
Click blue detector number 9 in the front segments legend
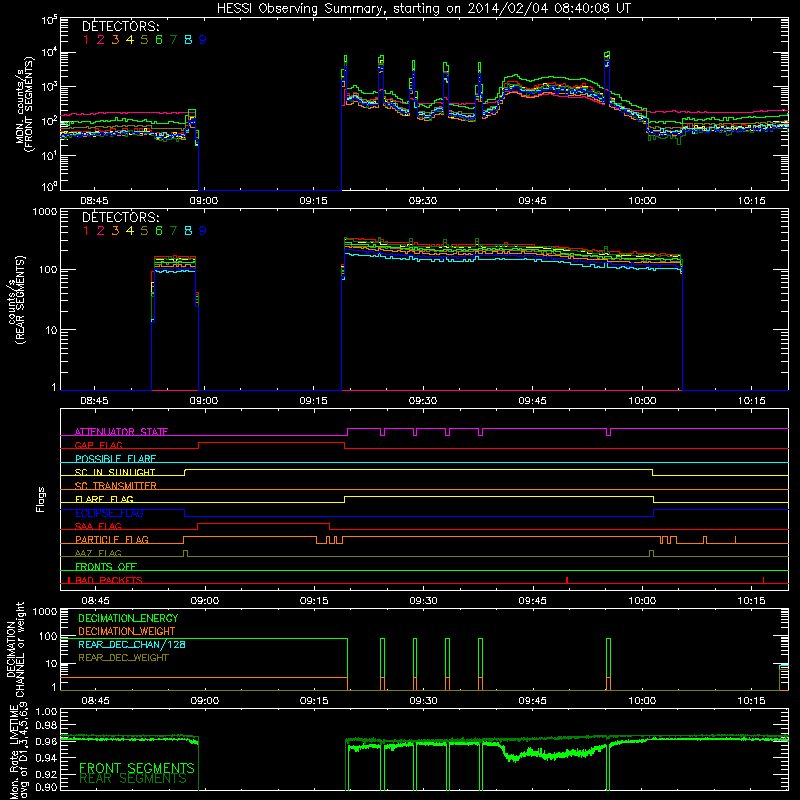(x=203, y=40)
